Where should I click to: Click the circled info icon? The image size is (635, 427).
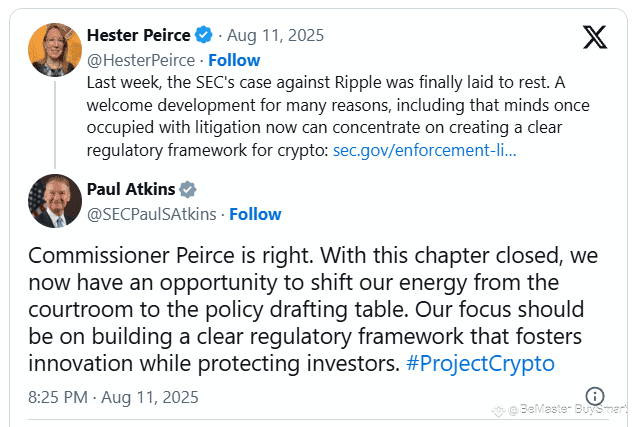click(x=595, y=396)
